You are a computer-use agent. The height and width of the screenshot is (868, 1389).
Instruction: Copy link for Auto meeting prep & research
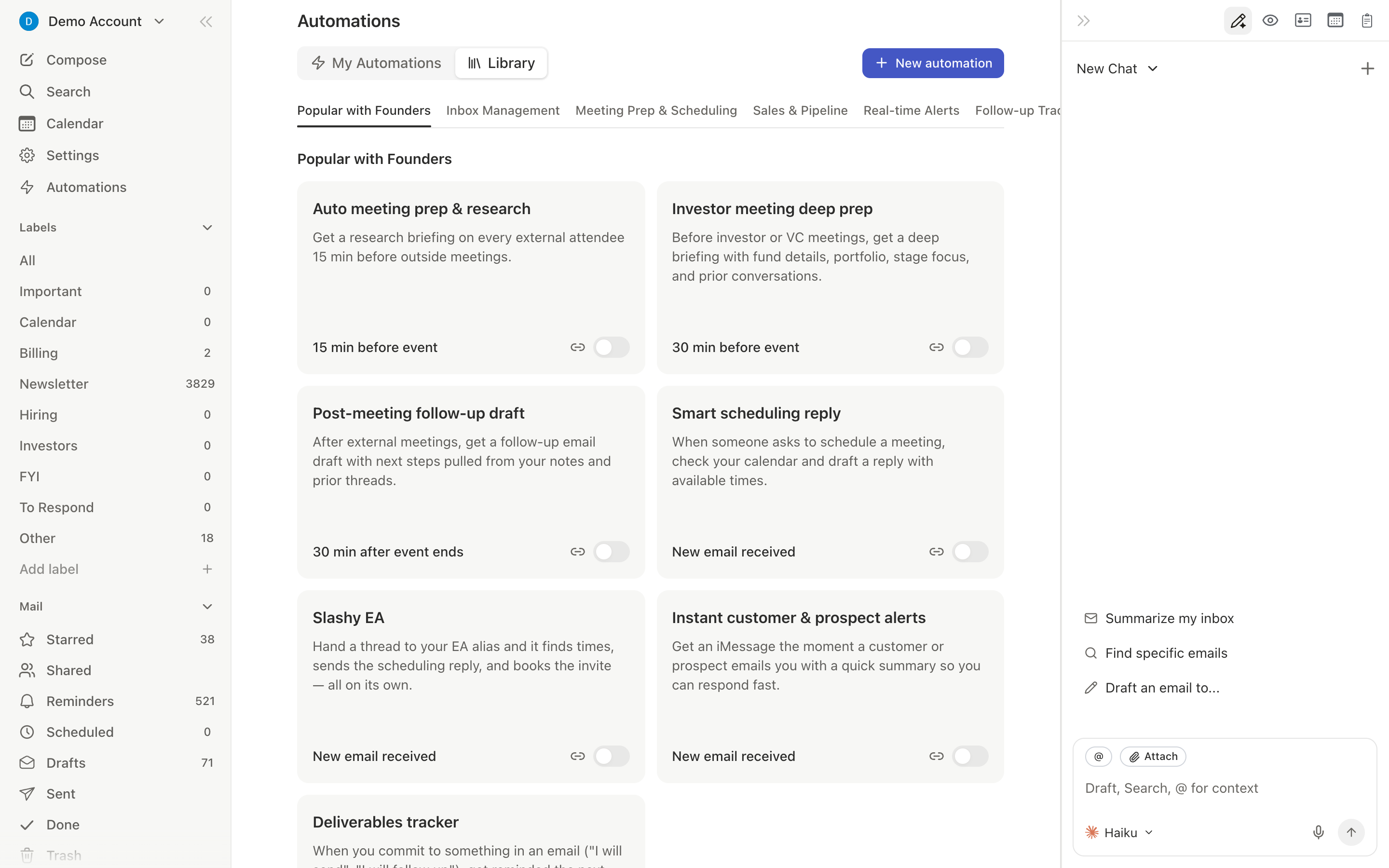(x=577, y=347)
